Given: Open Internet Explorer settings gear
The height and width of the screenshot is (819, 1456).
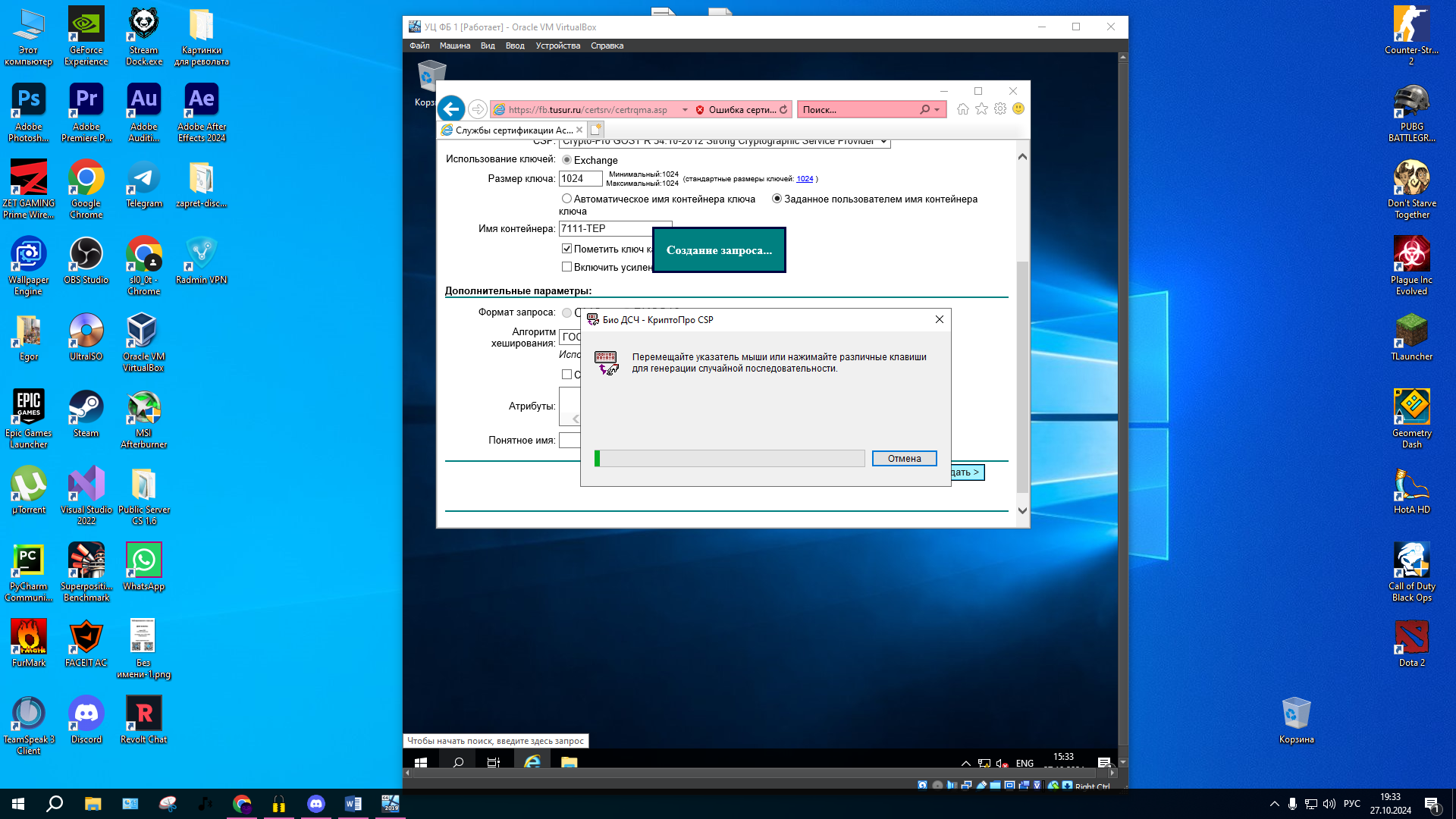Looking at the screenshot, I should (1000, 108).
